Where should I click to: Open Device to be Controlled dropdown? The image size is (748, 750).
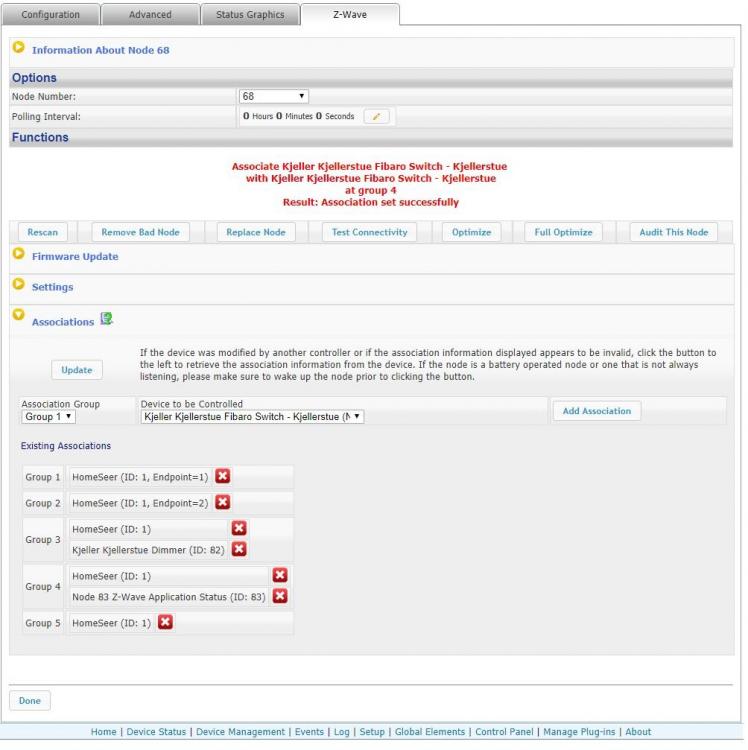pos(252,416)
